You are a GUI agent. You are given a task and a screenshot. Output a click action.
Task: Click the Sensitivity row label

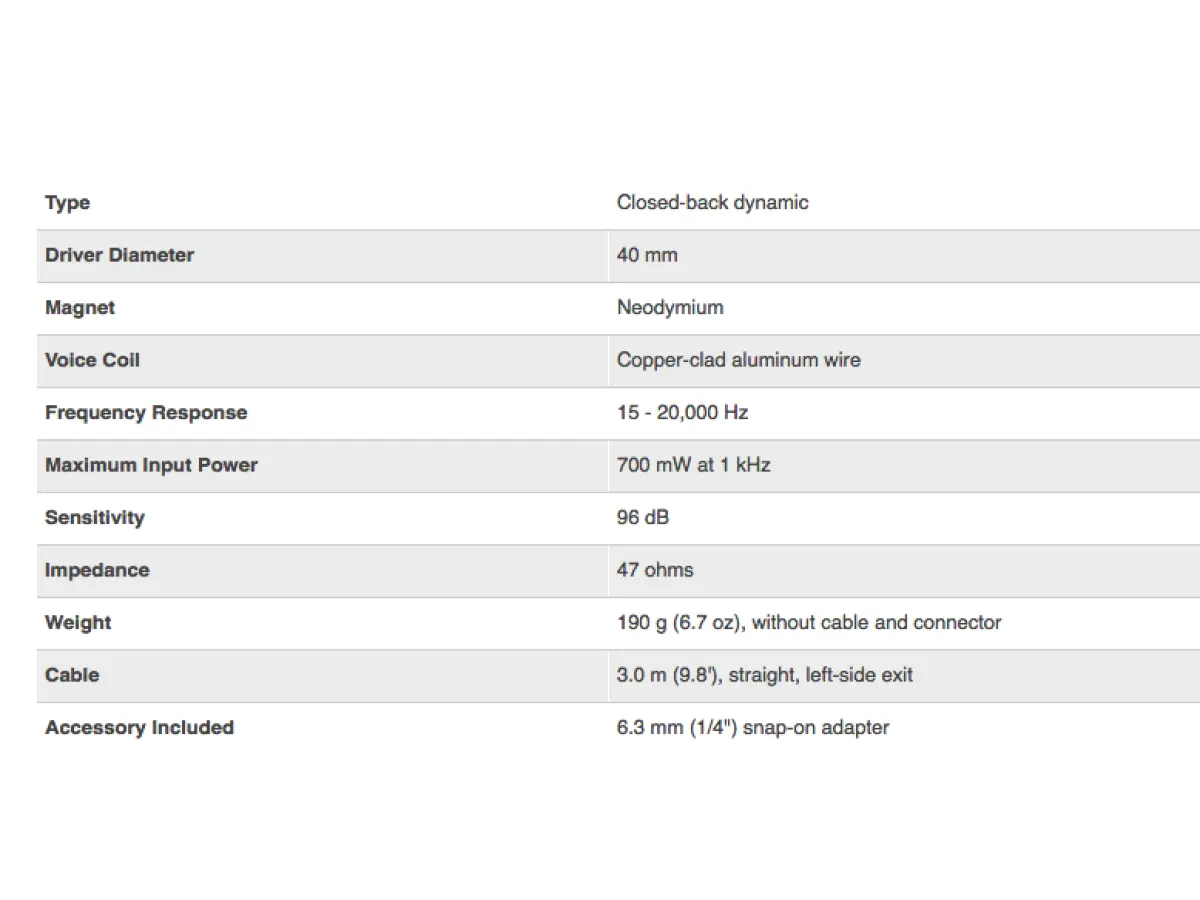95,518
